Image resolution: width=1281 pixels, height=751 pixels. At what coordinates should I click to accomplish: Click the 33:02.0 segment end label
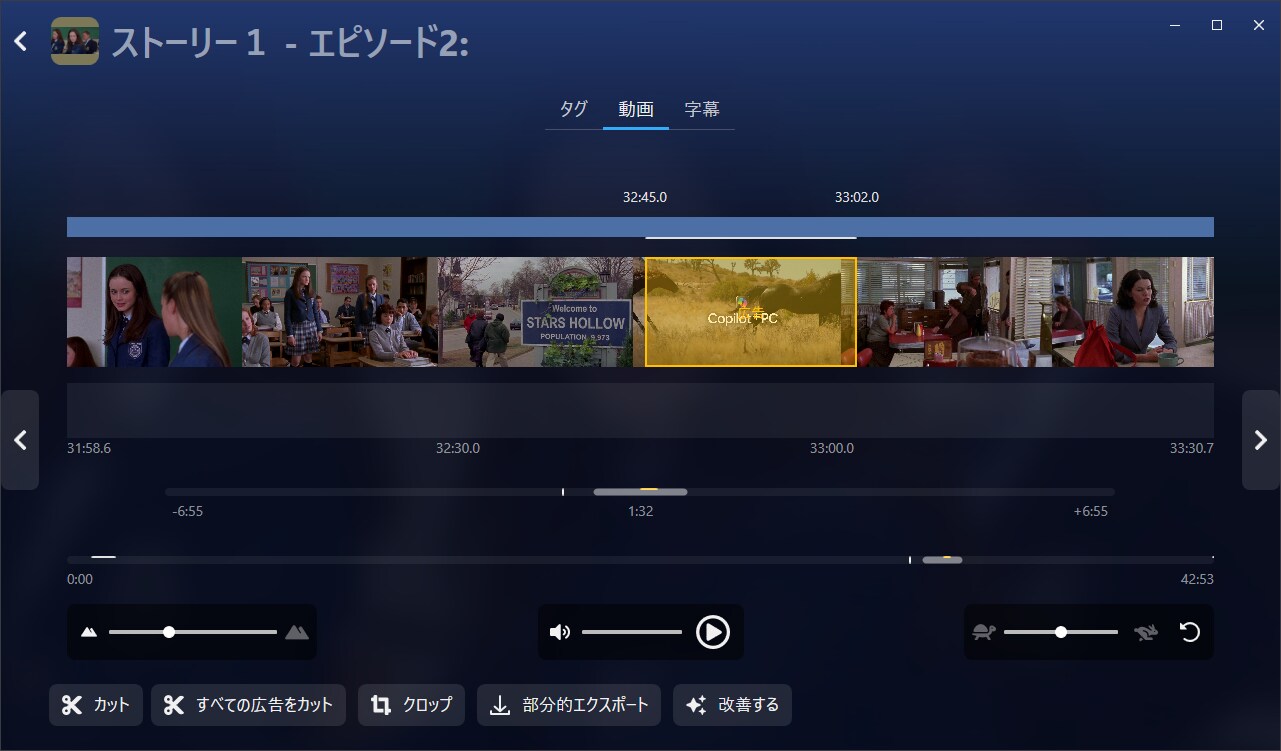(x=857, y=197)
